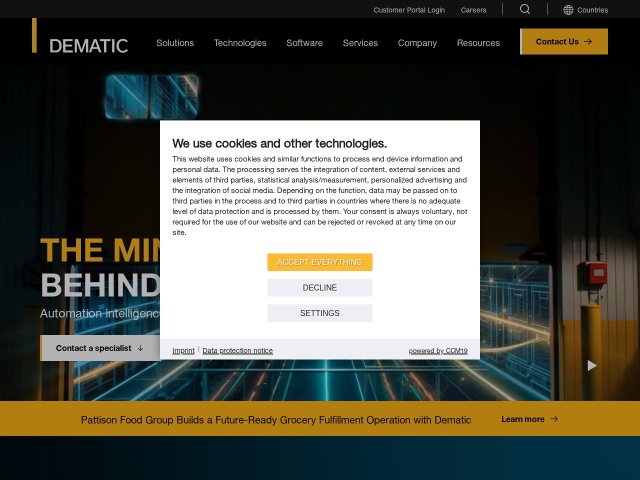Open the search magnifier icon
Viewport: 640px width, 480px height.
click(x=525, y=9)
